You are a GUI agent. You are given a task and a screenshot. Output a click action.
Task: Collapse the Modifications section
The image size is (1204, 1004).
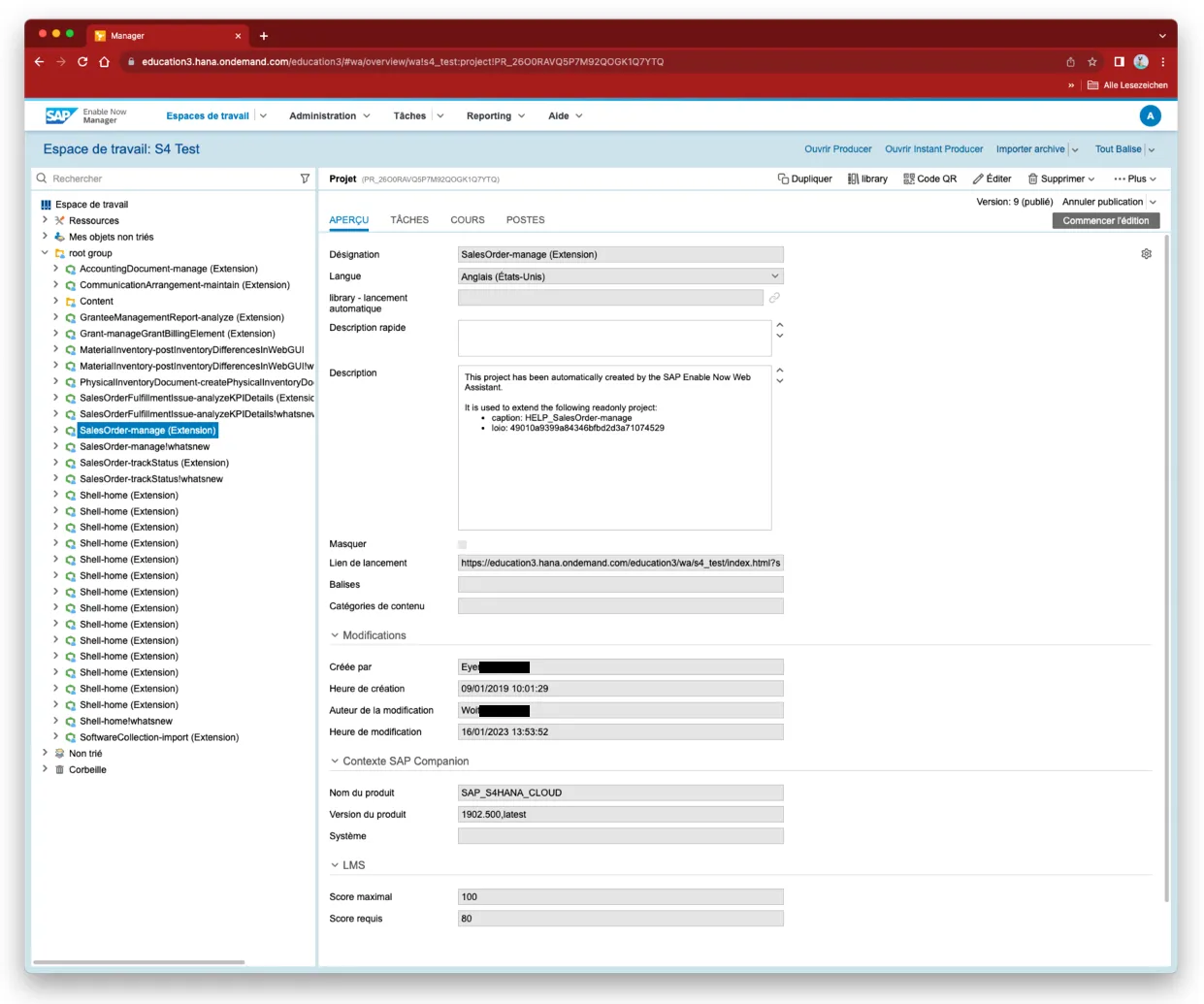[335, 635]
